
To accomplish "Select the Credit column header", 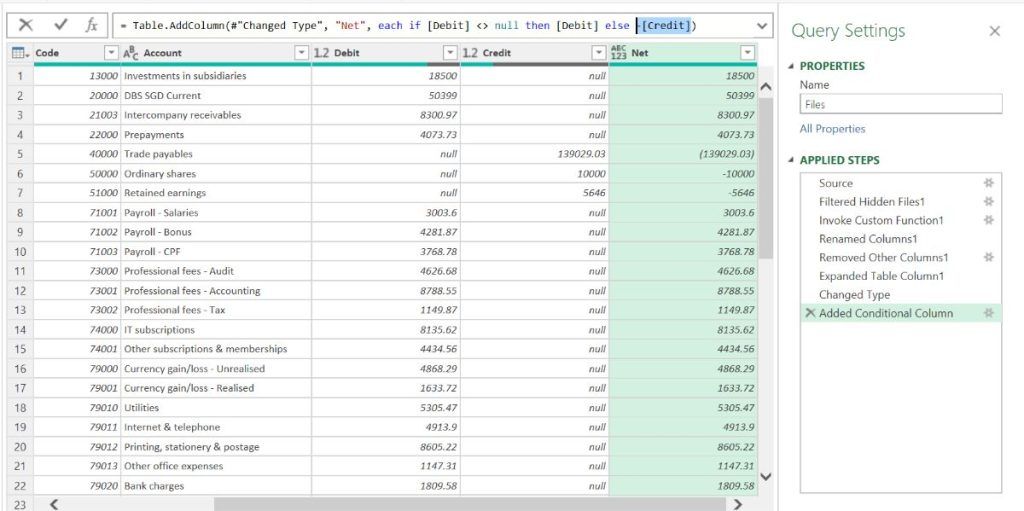I will pyautogui.click(x=536, y=53).
